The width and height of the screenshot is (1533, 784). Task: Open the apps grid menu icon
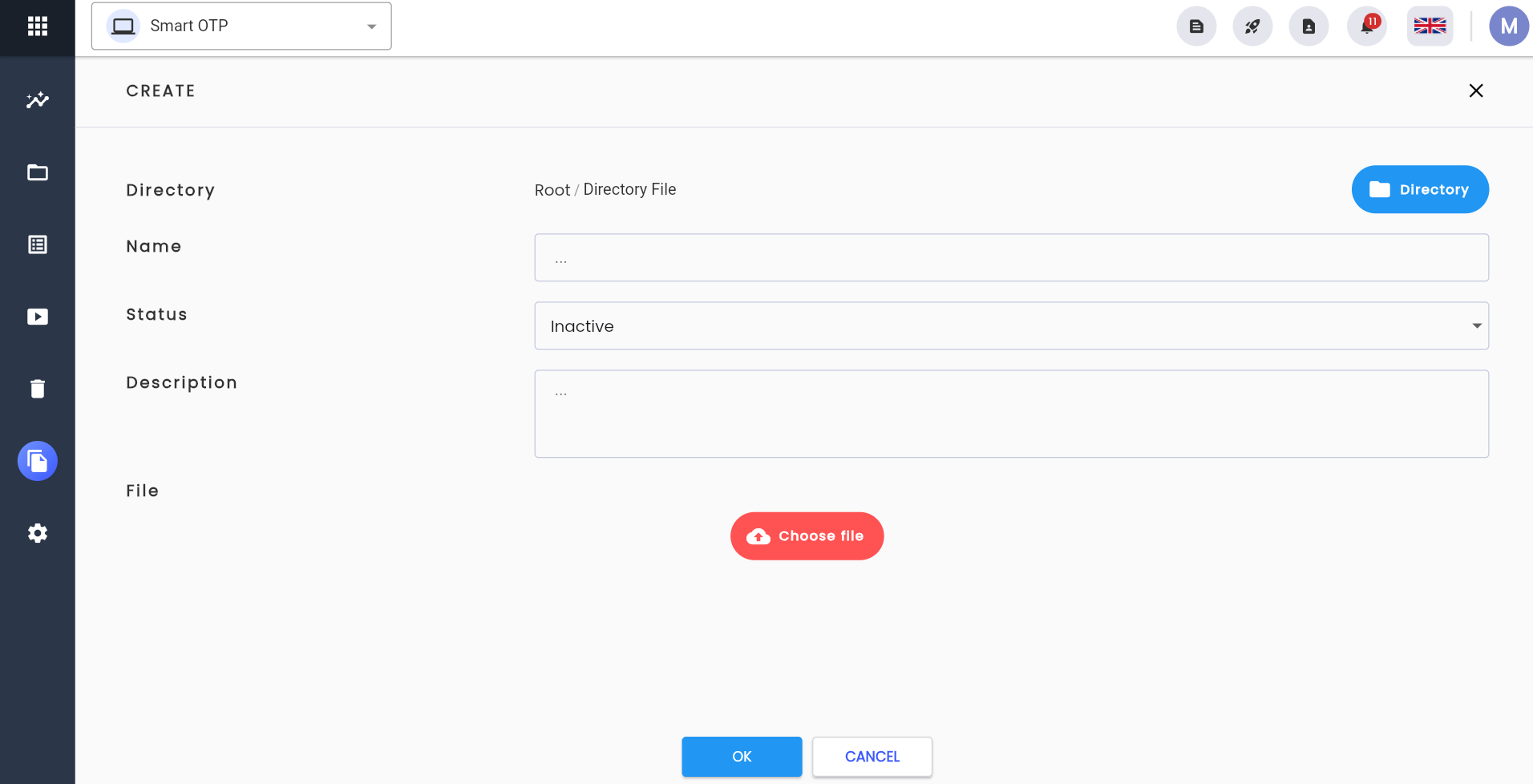tap(37, 26)
